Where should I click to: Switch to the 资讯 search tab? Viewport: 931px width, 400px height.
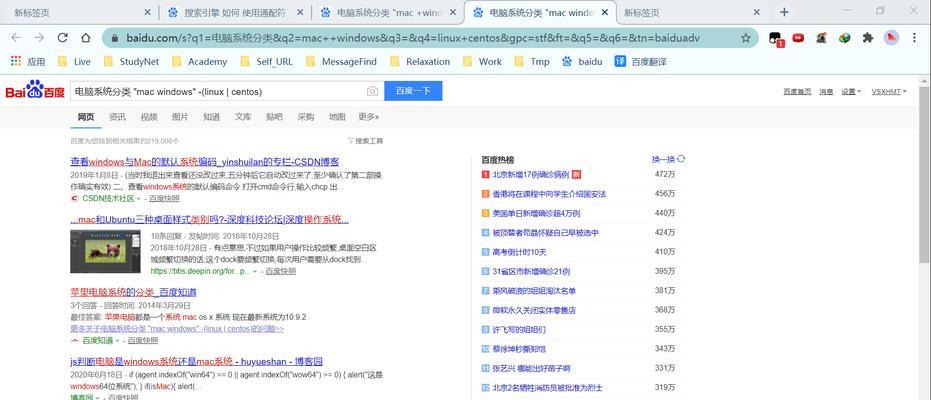pos(117,117)
